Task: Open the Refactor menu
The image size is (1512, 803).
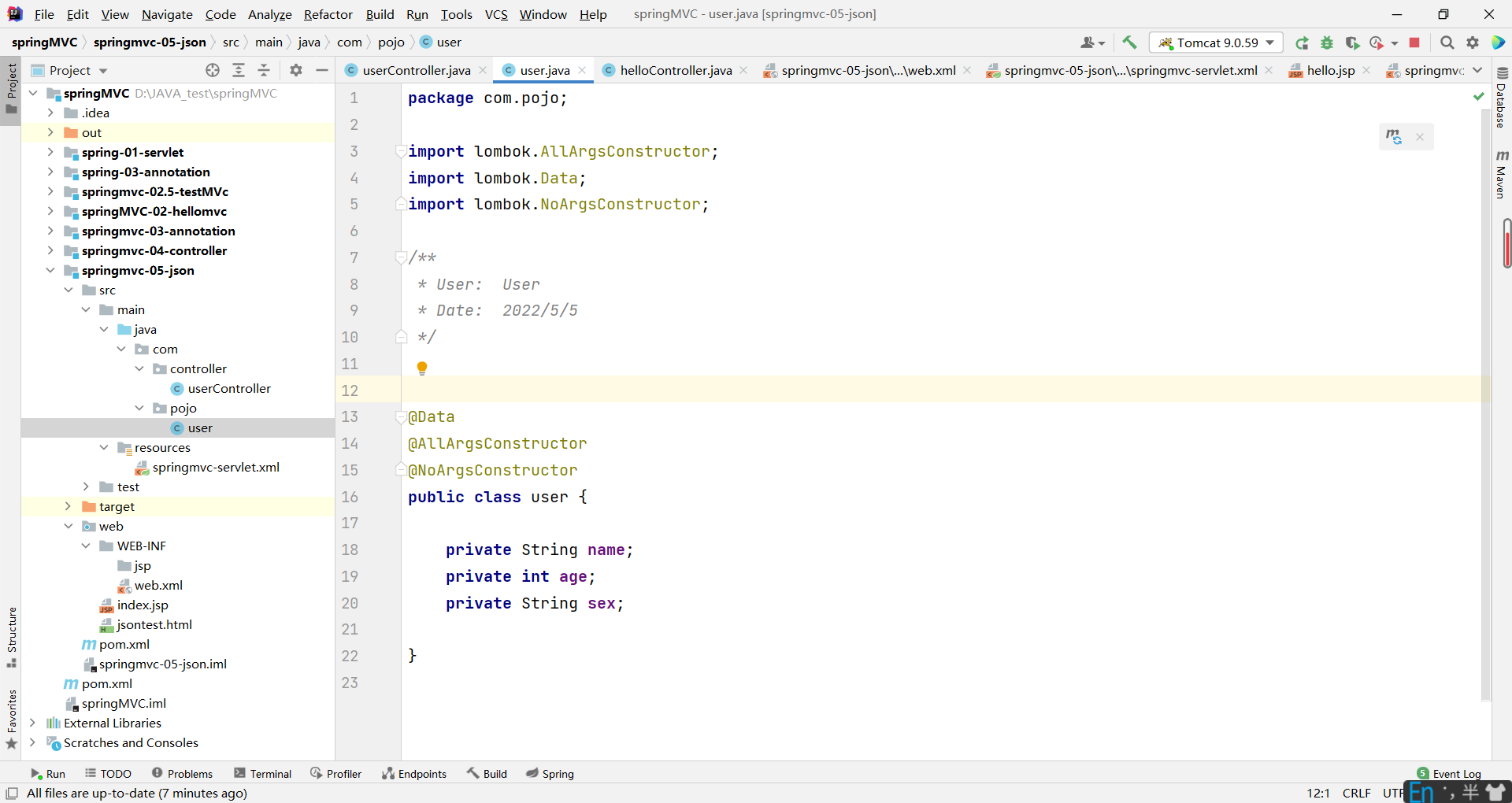Action: point(328,14)
